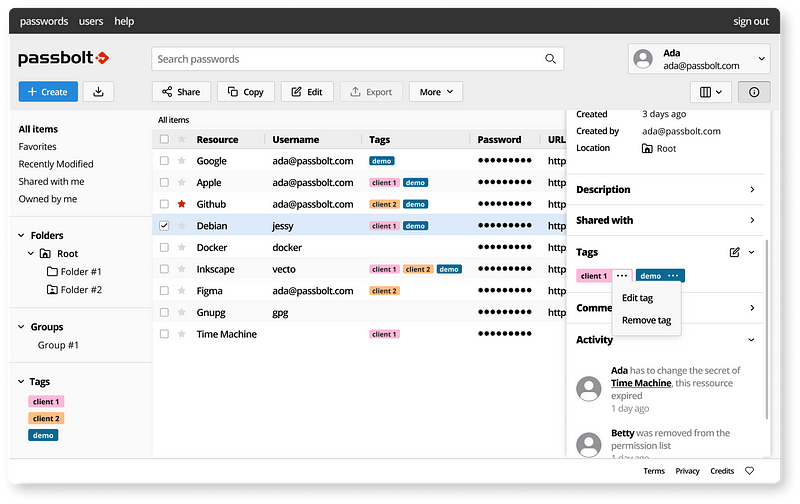Screen dimensions: 800x504
Task: Toggle the select-all header checkbox
Action: [x=164, y=139]
